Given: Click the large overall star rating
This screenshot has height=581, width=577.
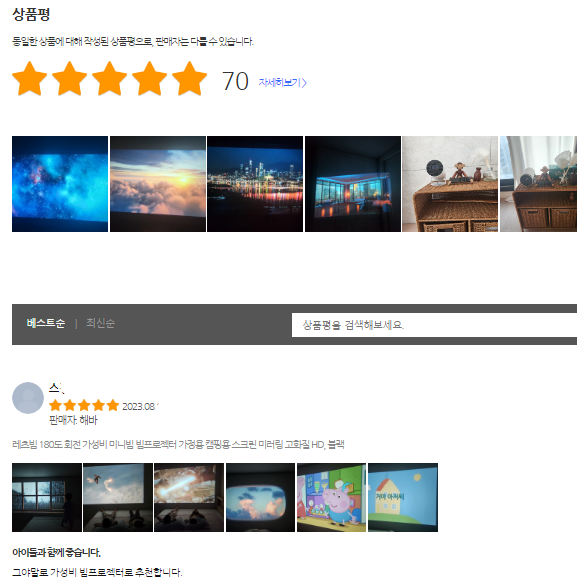Looking at the screenshot, I should (109, 79).
